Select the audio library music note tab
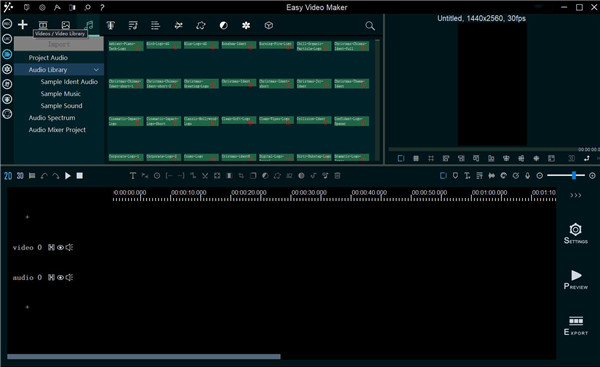The image size is (600, 367). [89, 25]
